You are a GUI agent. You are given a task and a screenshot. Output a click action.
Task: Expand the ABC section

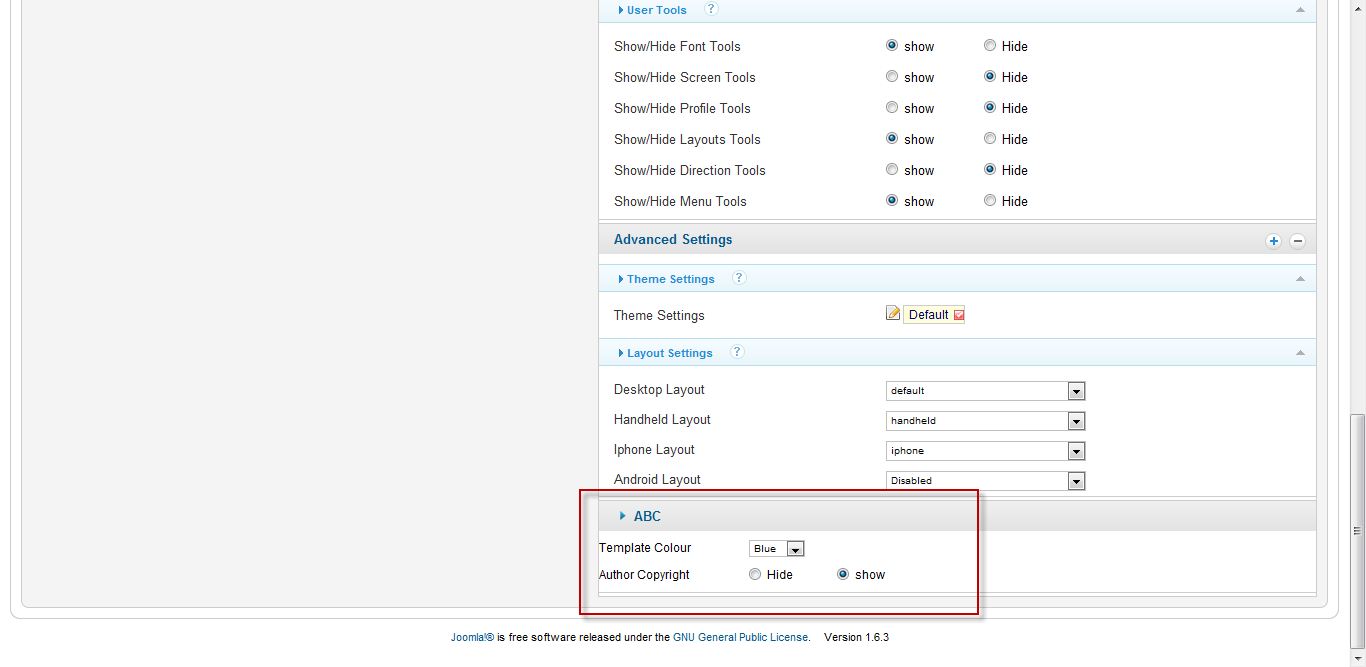pos(622,516)
